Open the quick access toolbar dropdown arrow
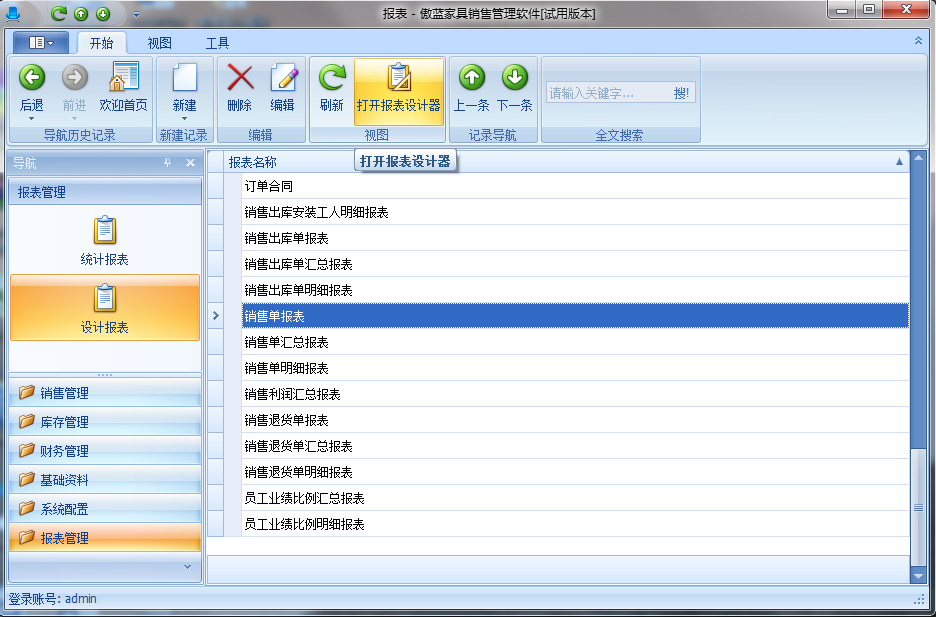Image resolution: width=936 pixels, height=617 pixels. [x=136, y=14]
